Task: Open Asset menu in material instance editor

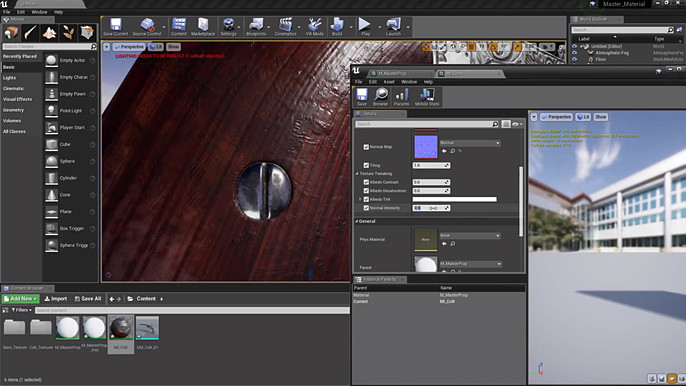Action: point(389,82)
